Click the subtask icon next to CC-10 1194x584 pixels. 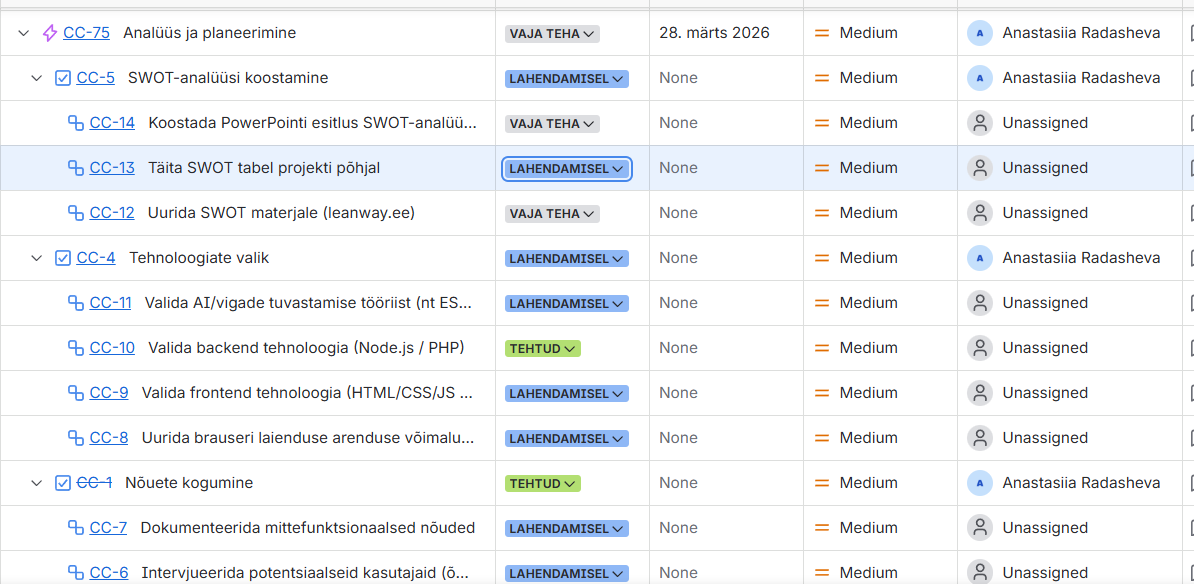pos(75,348)
